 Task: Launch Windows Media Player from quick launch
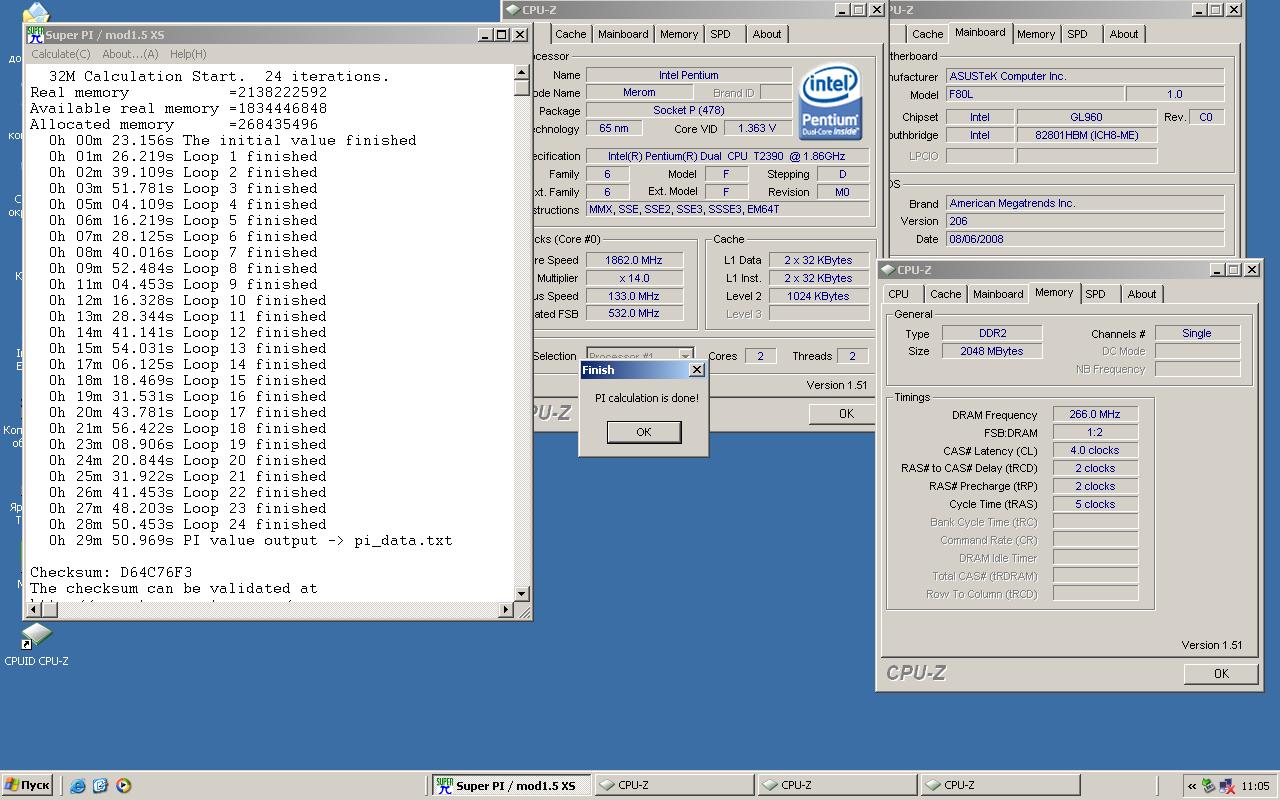pyautogui.click(x=123, y=786)
